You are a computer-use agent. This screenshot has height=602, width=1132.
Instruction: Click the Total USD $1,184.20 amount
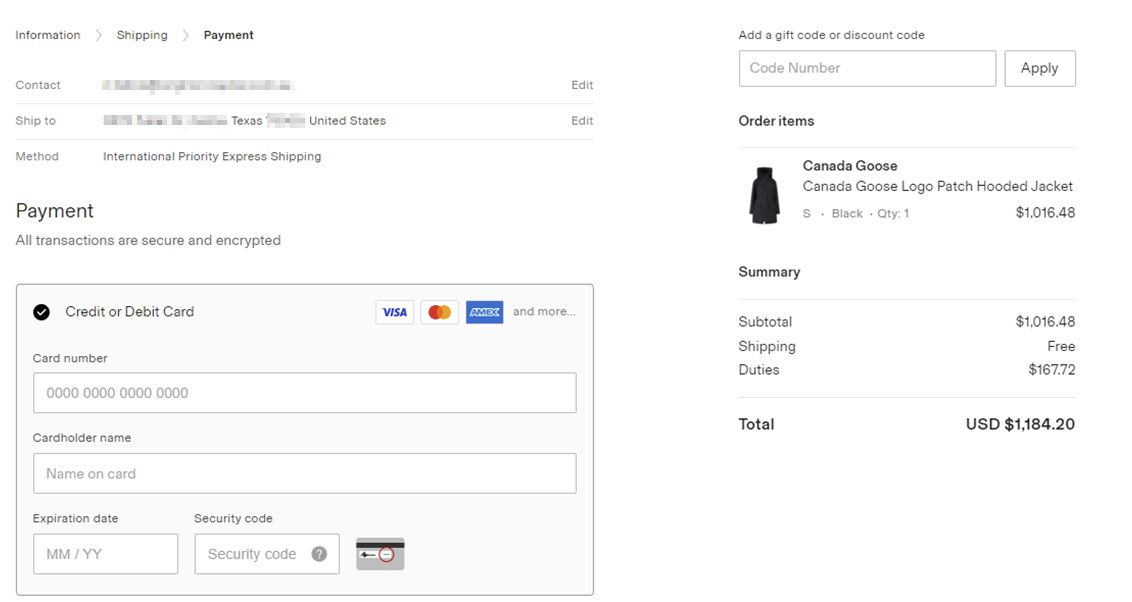pyautogui.click(x=1020, y=424)
